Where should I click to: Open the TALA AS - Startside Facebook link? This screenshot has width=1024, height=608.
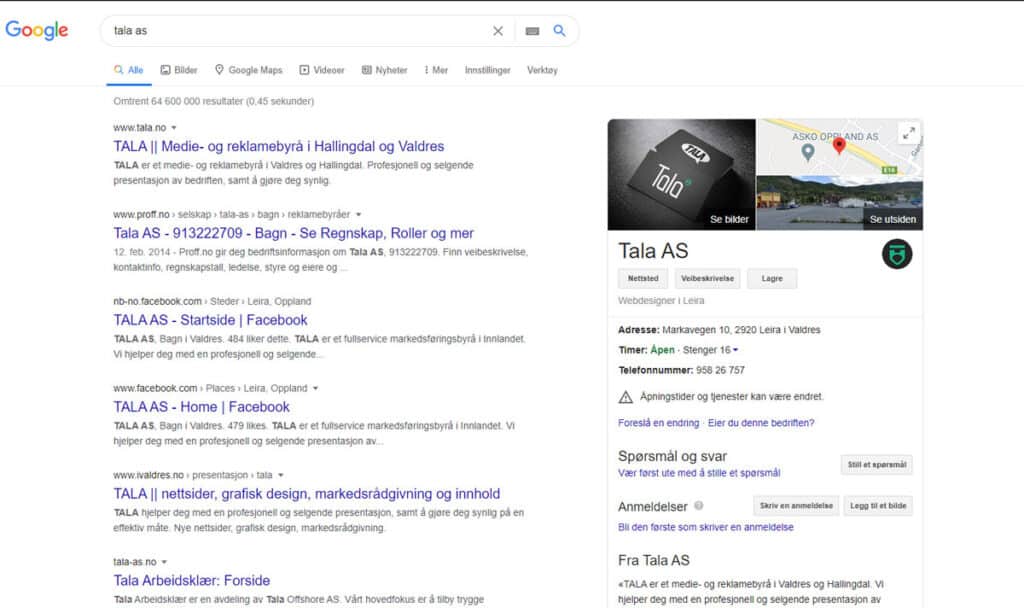point(210,320)
